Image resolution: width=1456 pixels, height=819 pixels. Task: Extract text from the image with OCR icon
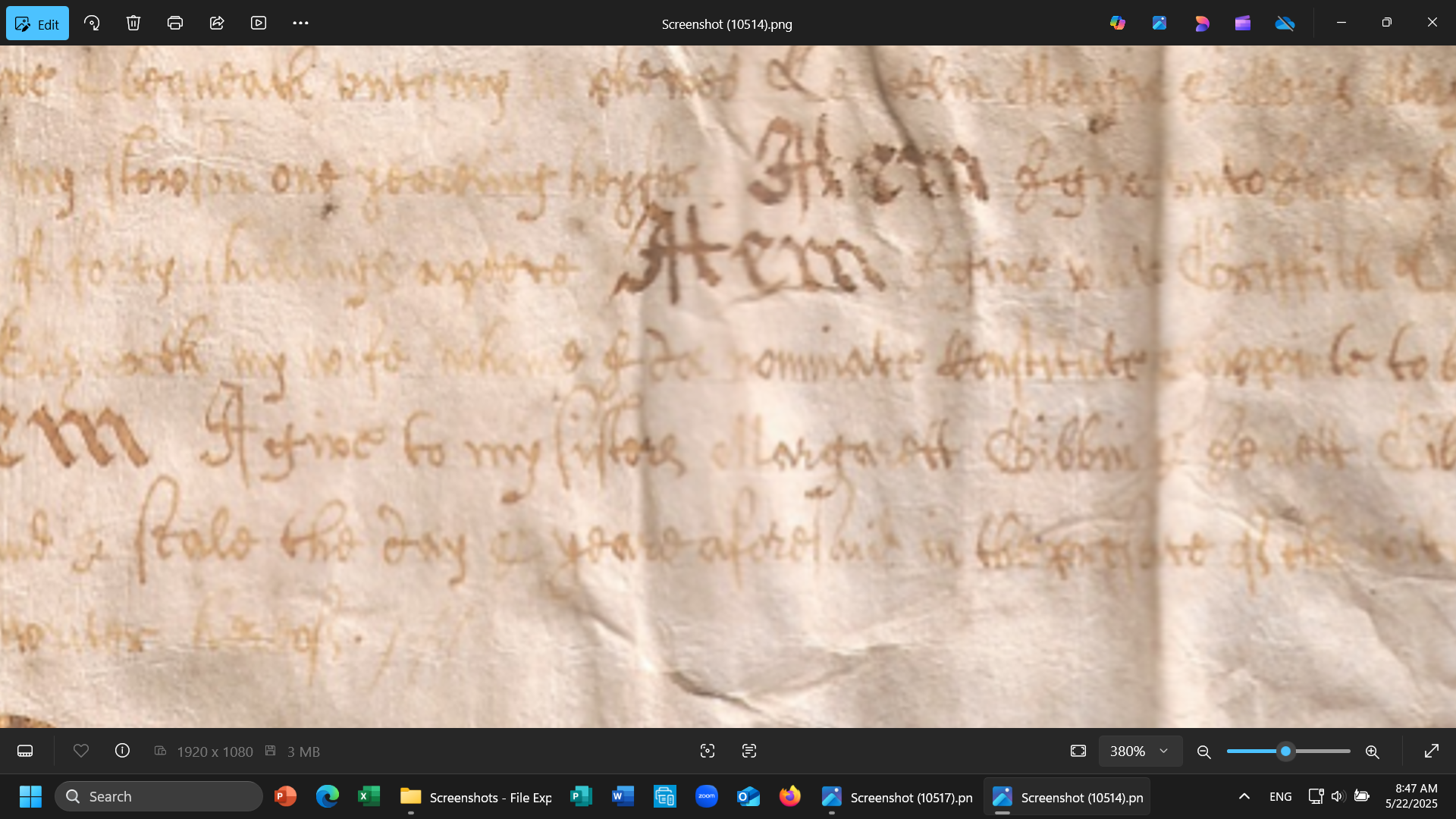click(748, 751)
